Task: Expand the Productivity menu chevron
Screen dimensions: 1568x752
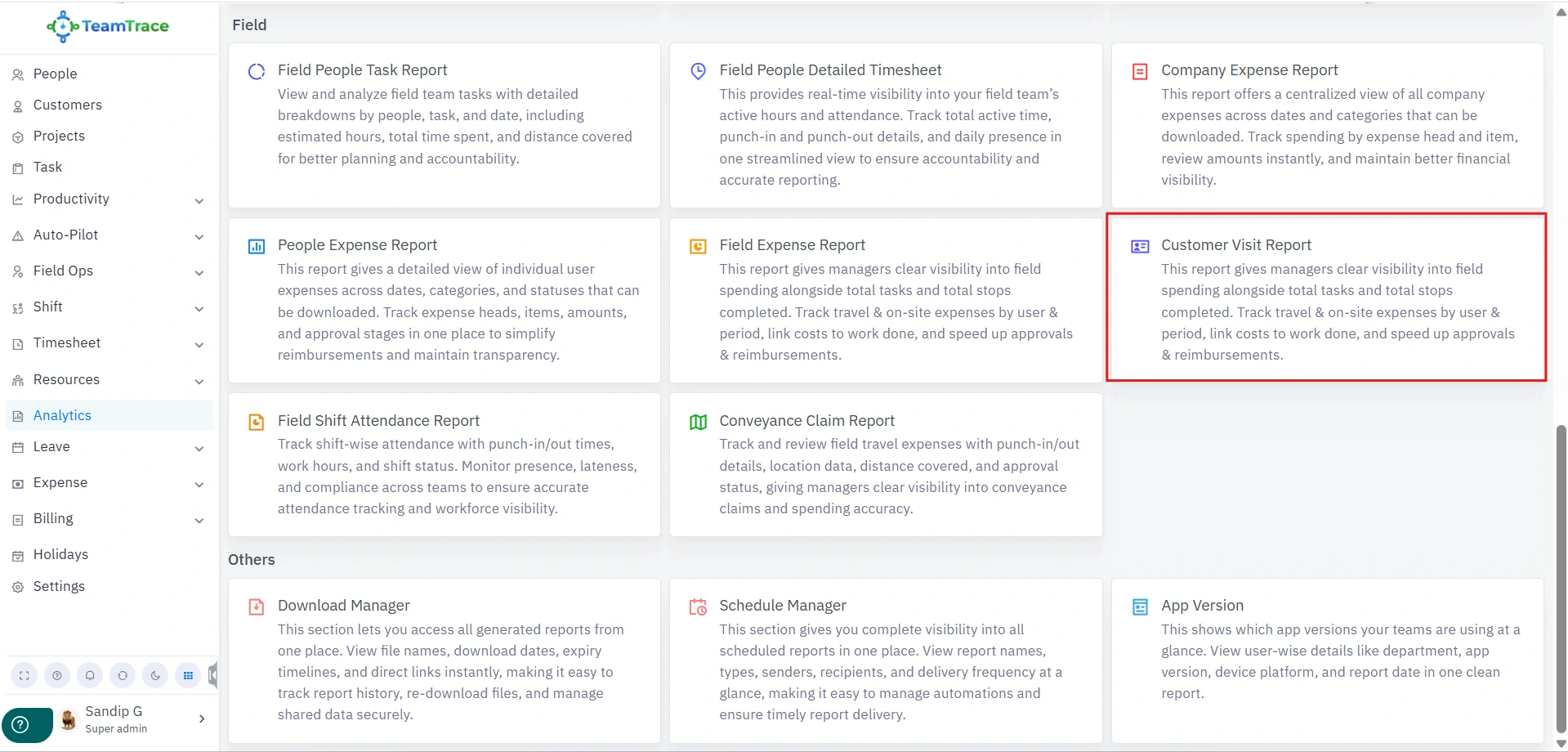Action: click(x=199, y=200)
